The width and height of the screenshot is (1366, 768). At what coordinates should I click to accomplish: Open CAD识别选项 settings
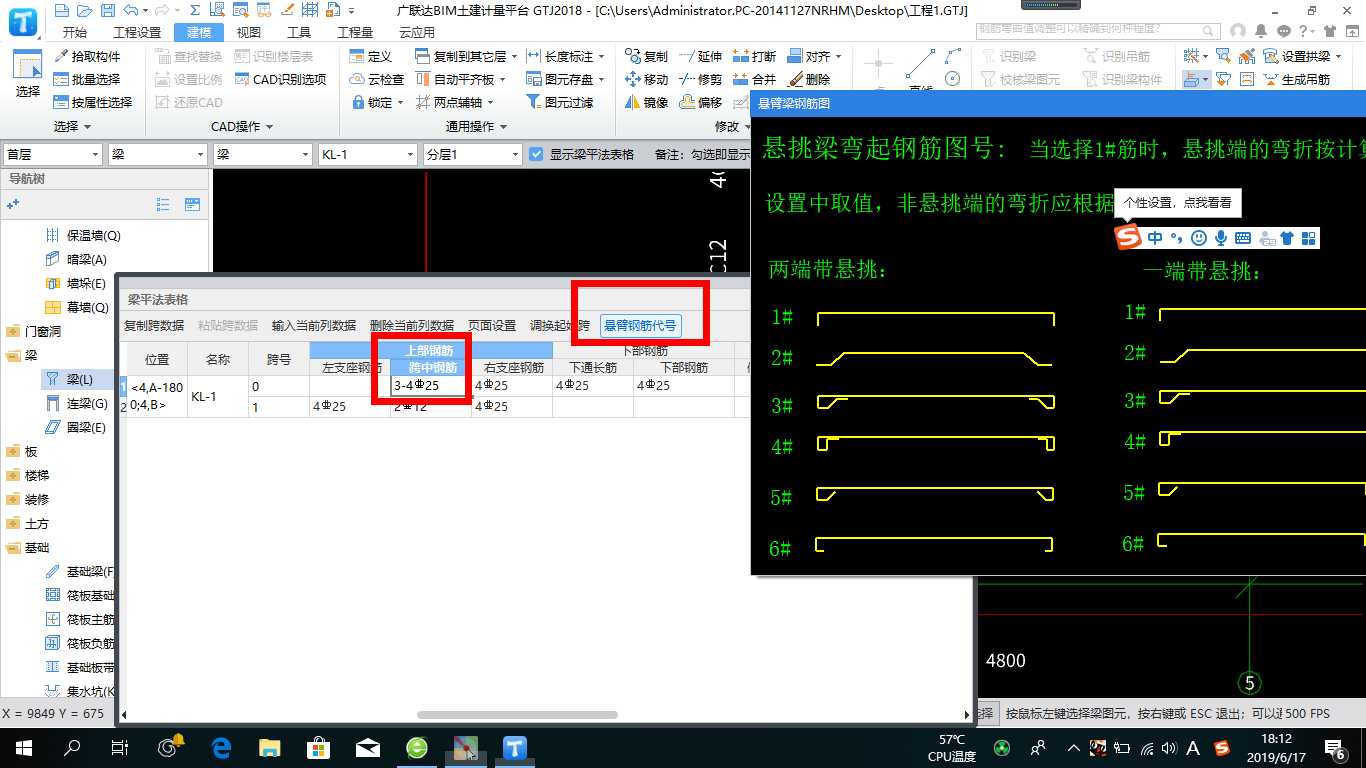pyautogui.click(x=281, y=79)
